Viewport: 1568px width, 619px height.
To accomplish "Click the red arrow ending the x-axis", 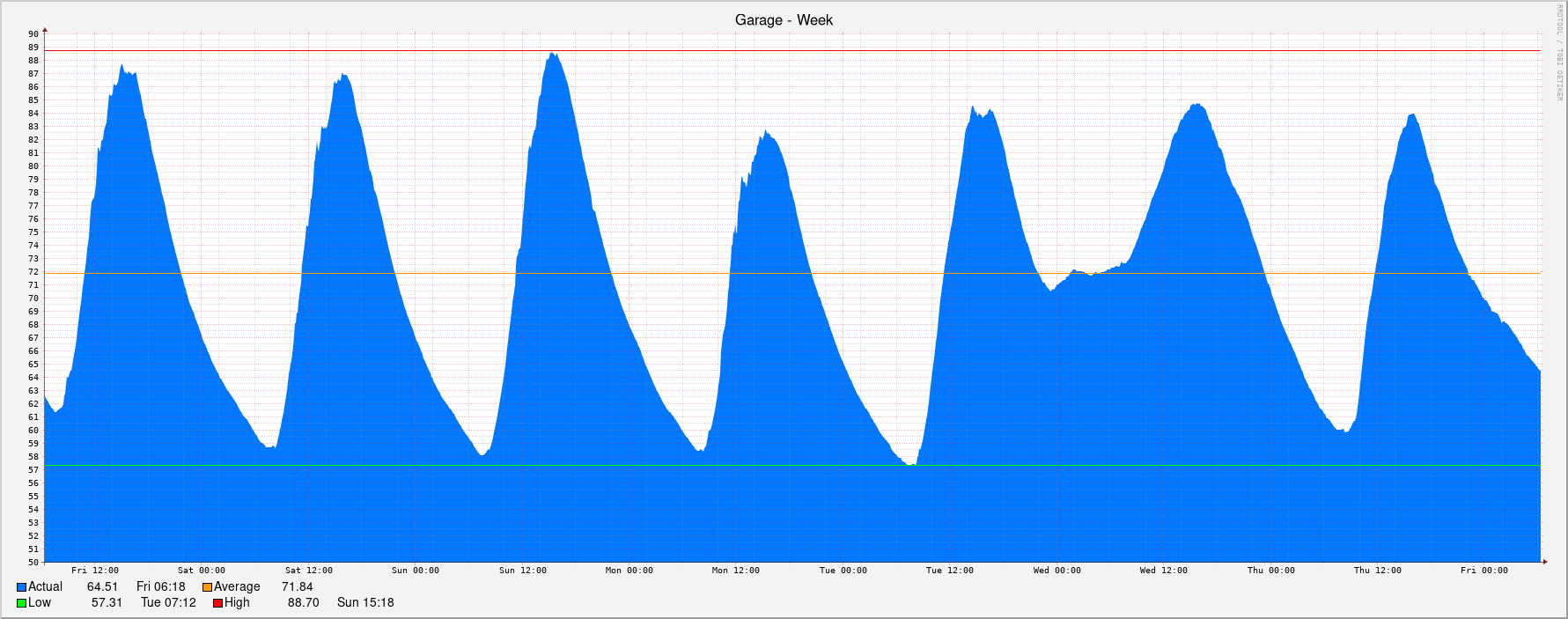I will pos(1544,561).
